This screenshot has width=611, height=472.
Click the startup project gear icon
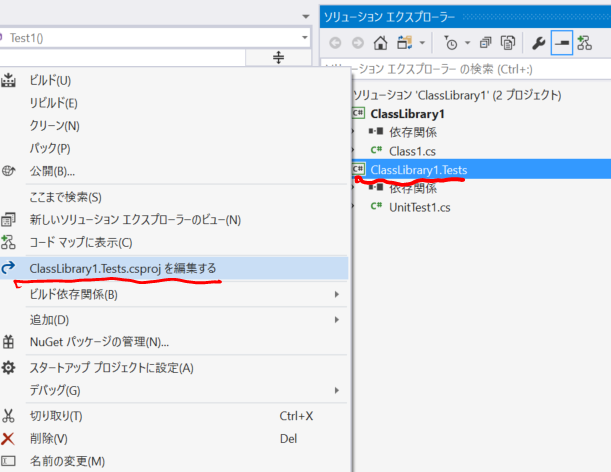pos(8,368)
